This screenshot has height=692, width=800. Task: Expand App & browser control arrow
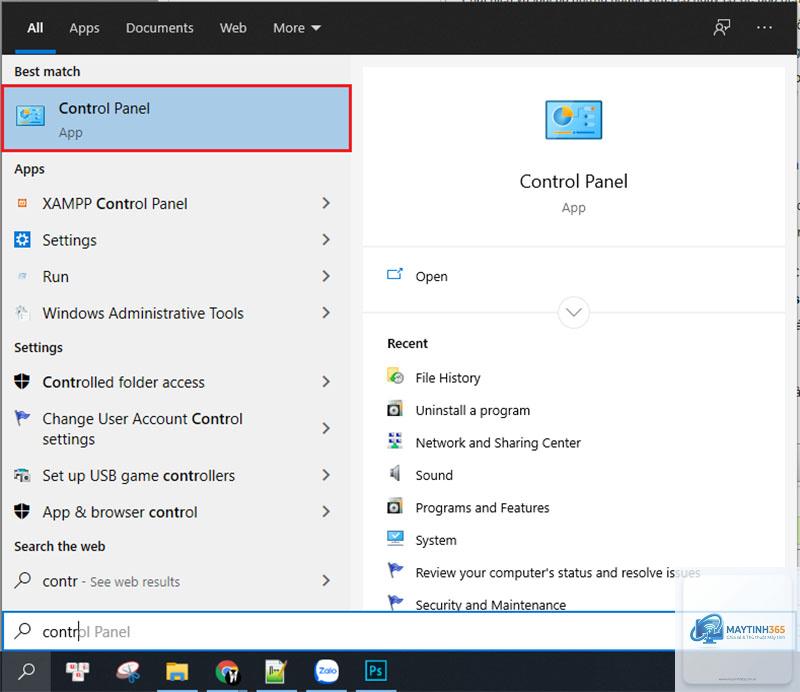tap(326, 511)
